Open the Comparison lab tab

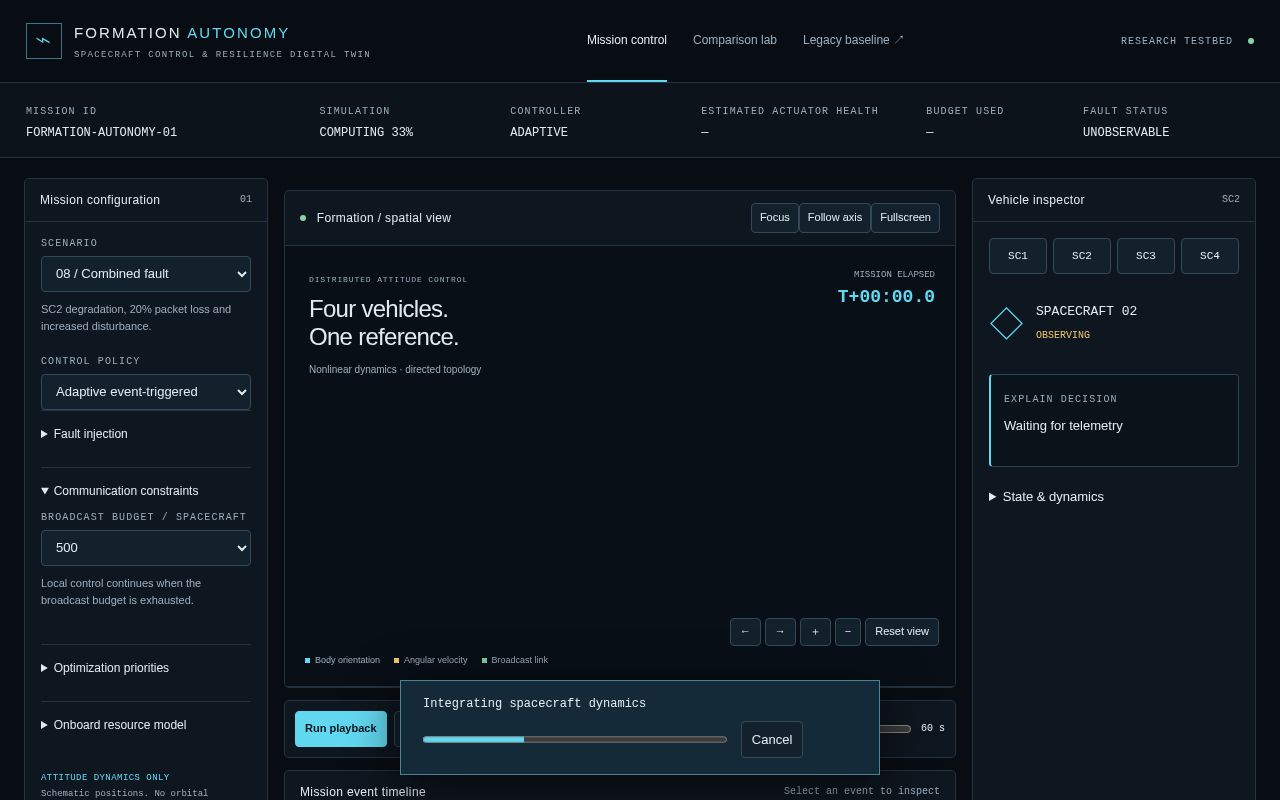(x=735, y=40)
